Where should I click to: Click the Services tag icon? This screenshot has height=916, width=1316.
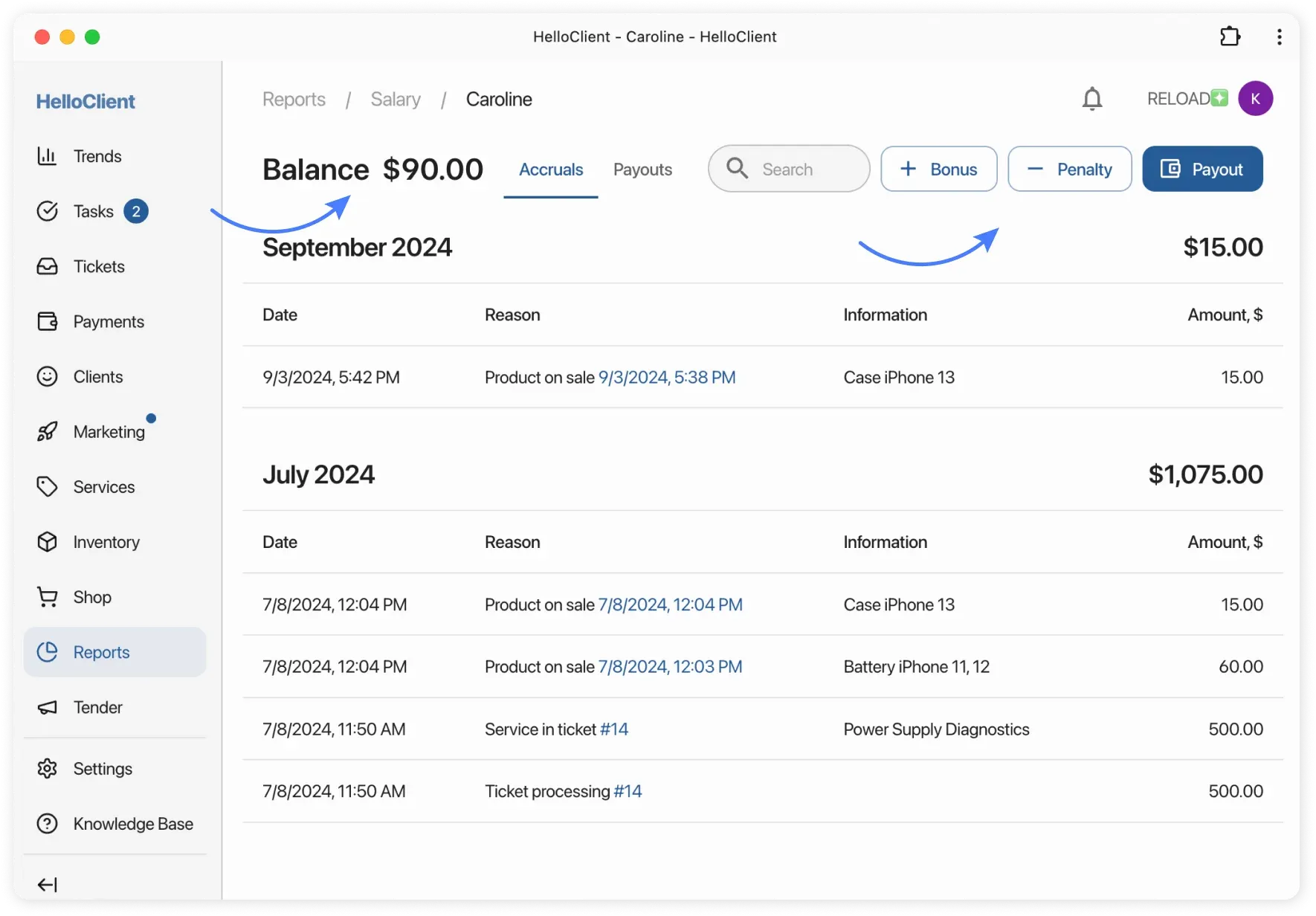(48, 487)
